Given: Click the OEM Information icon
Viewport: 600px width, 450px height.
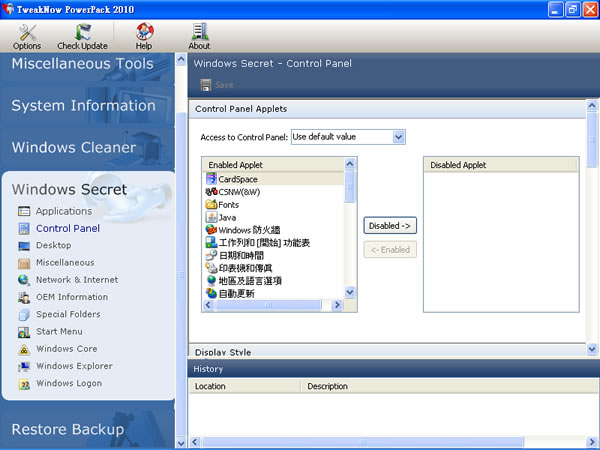Looking at the screenshot, I should coord(24,297).
